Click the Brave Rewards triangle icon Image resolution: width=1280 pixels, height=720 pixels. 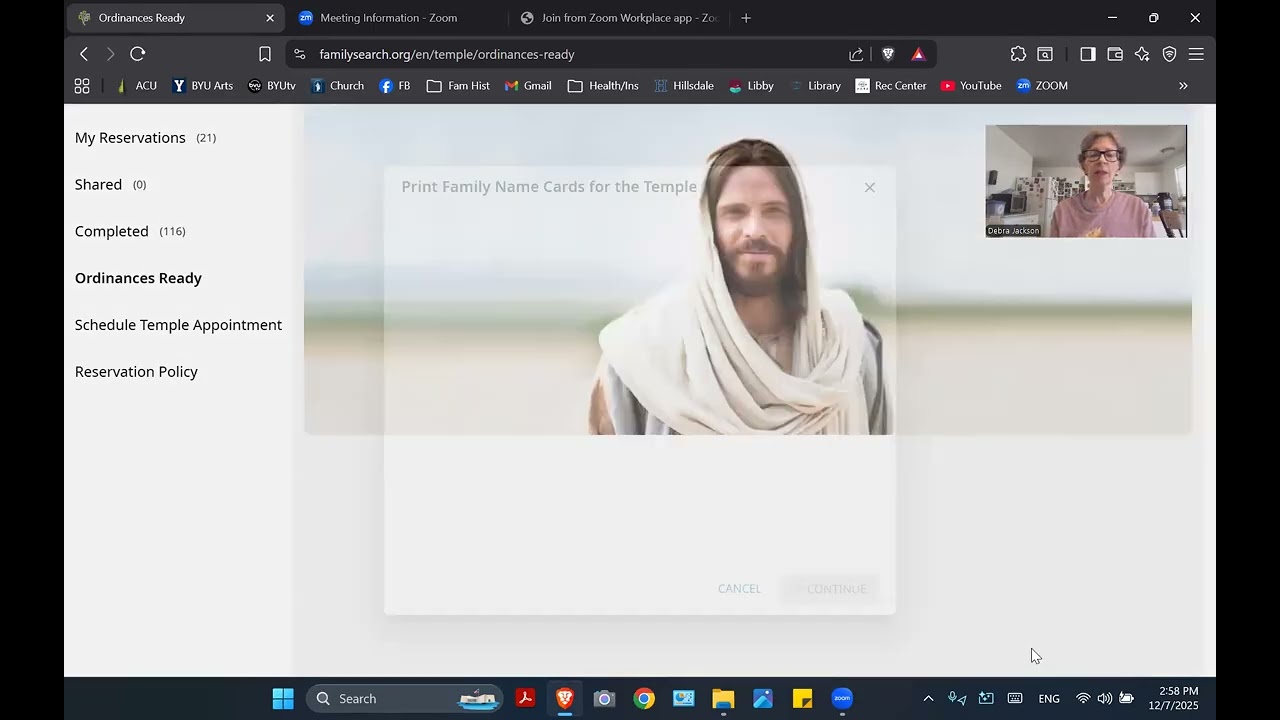pos(918,54)
